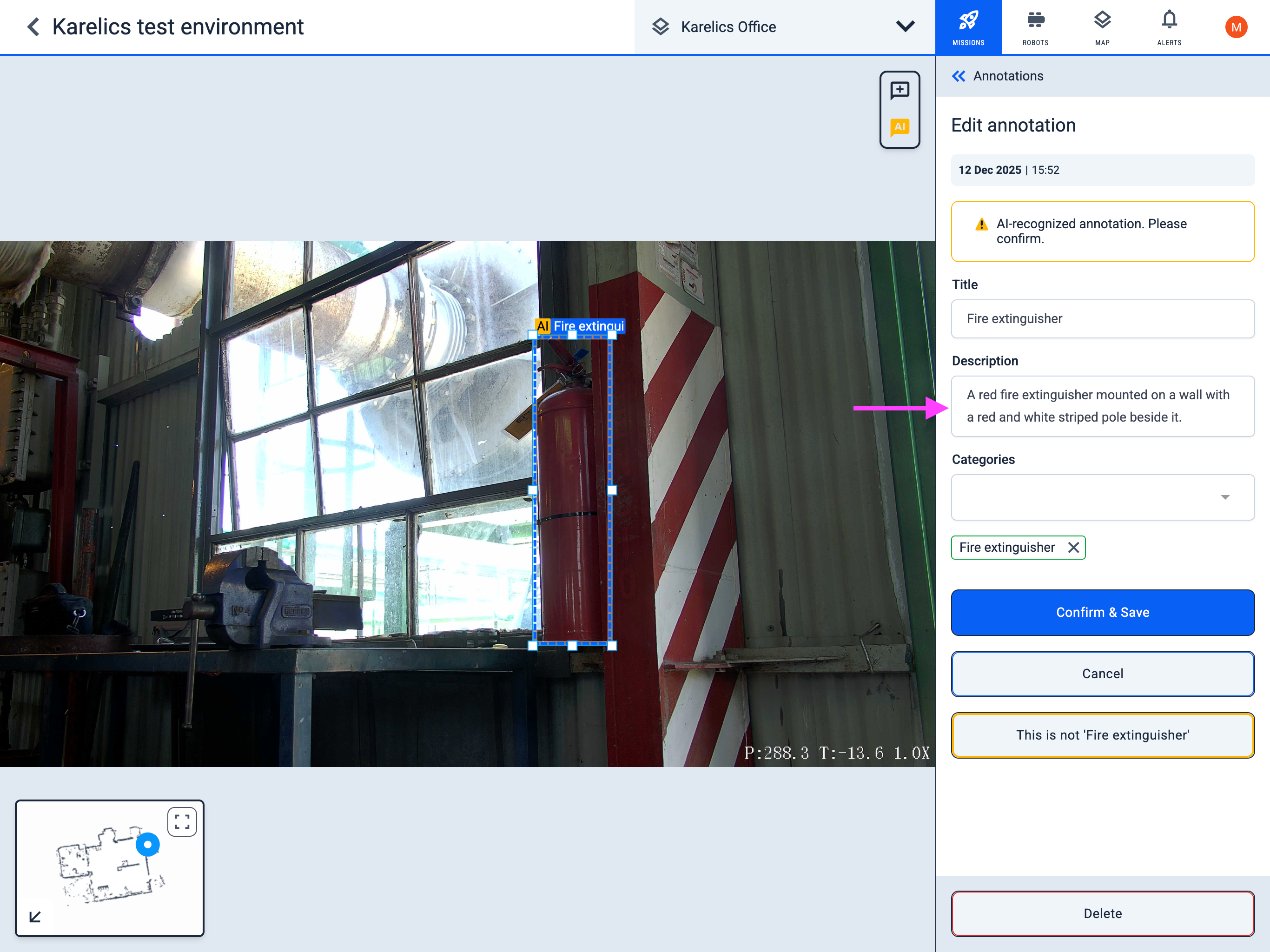1270x952 pixels.
Task: Delete the annotation
Action: [1102, 913]
